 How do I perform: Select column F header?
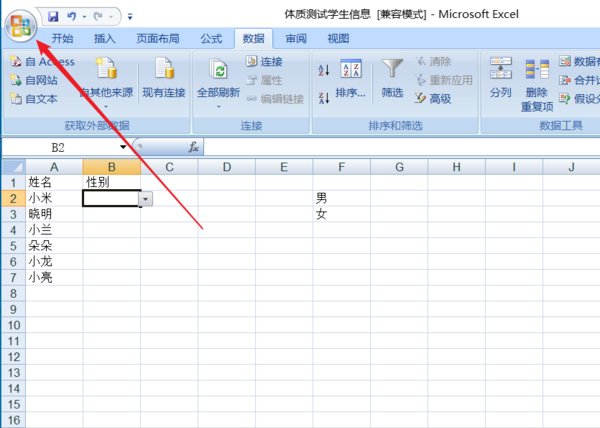coord(342,167)
